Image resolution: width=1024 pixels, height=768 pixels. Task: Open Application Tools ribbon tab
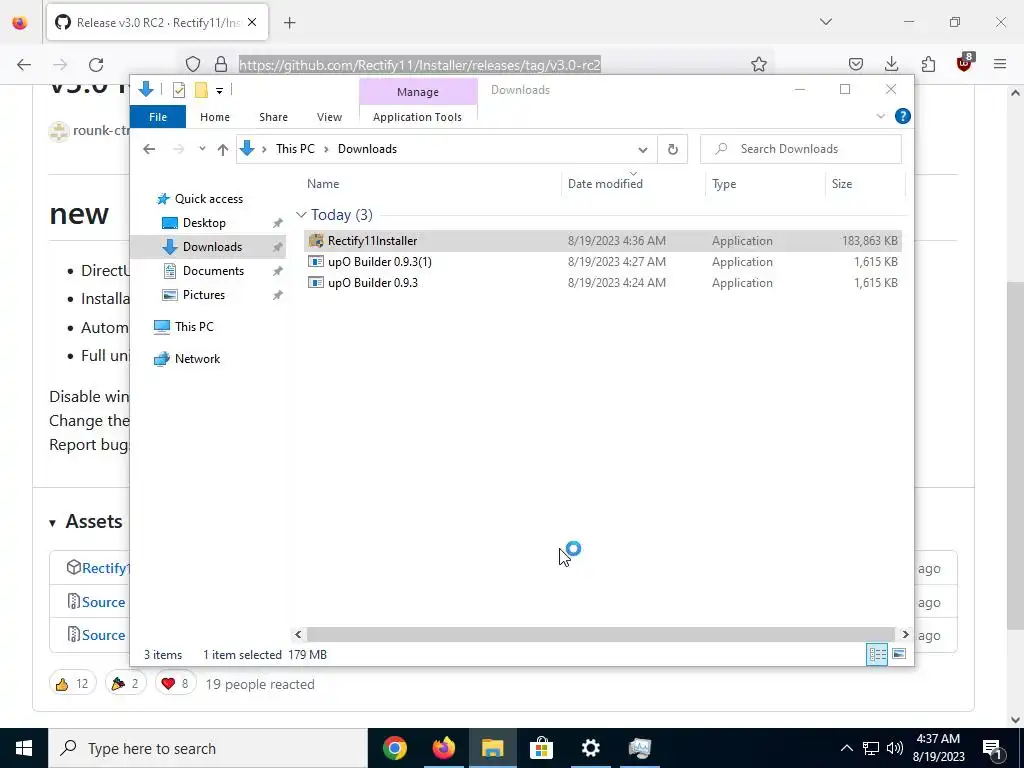tap(417, 117)
